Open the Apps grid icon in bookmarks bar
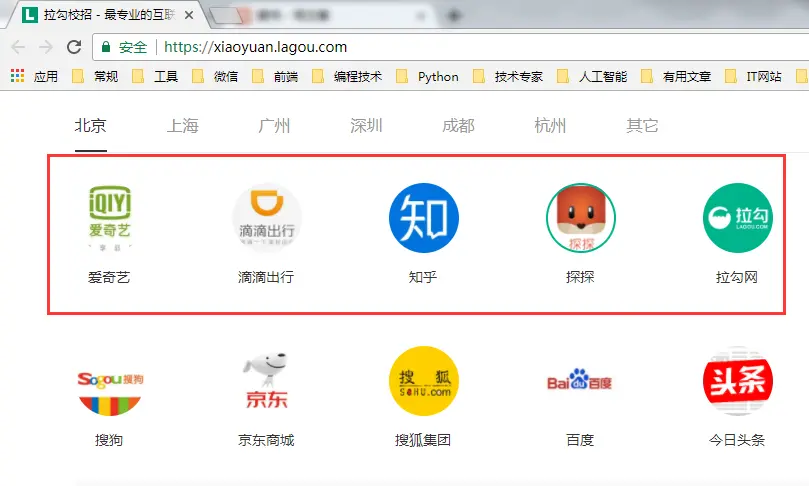This screenshot has width=809, height=486. click(x=18, y=76)
